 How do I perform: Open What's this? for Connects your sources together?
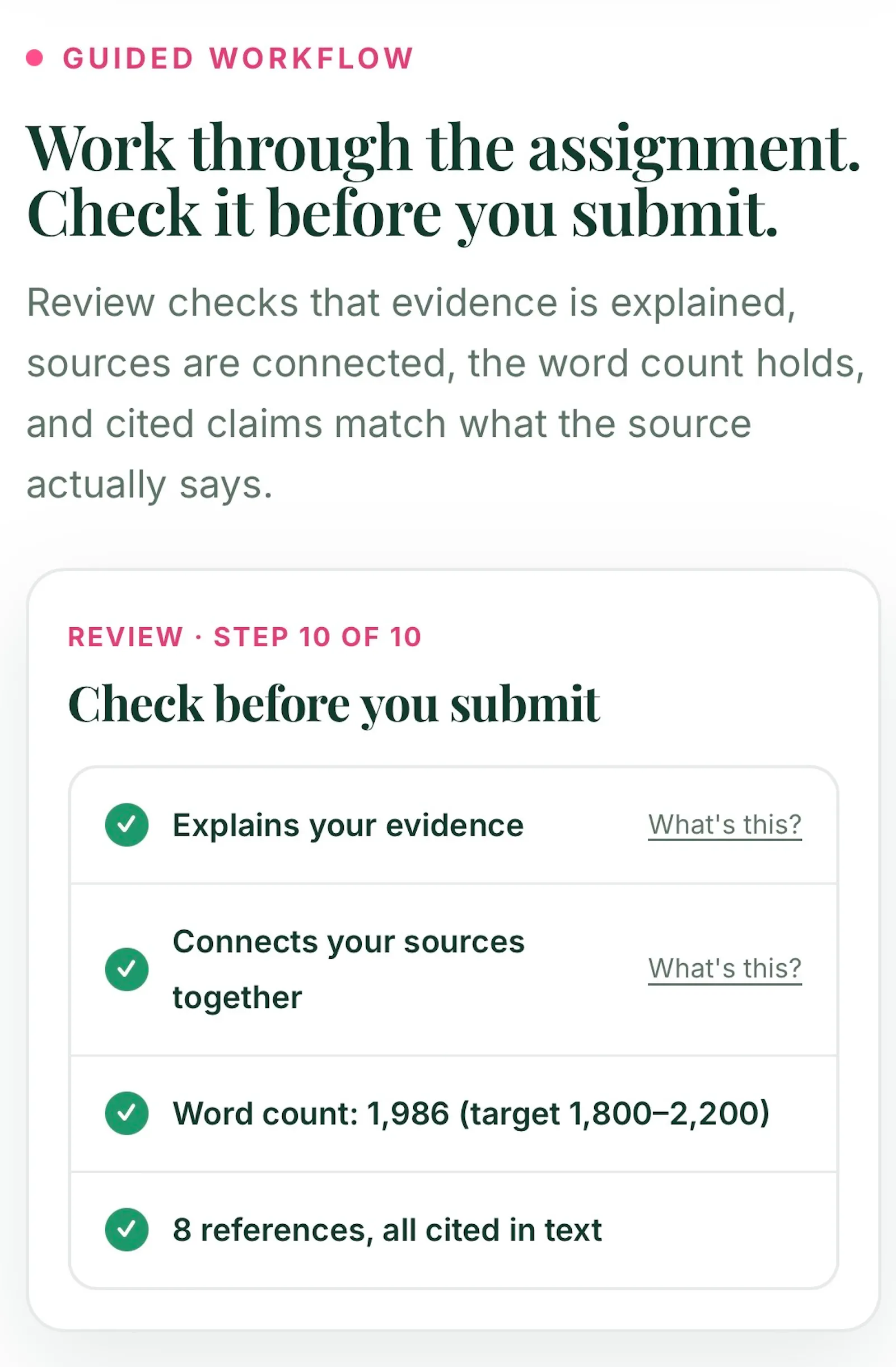(x=725, y=969)
